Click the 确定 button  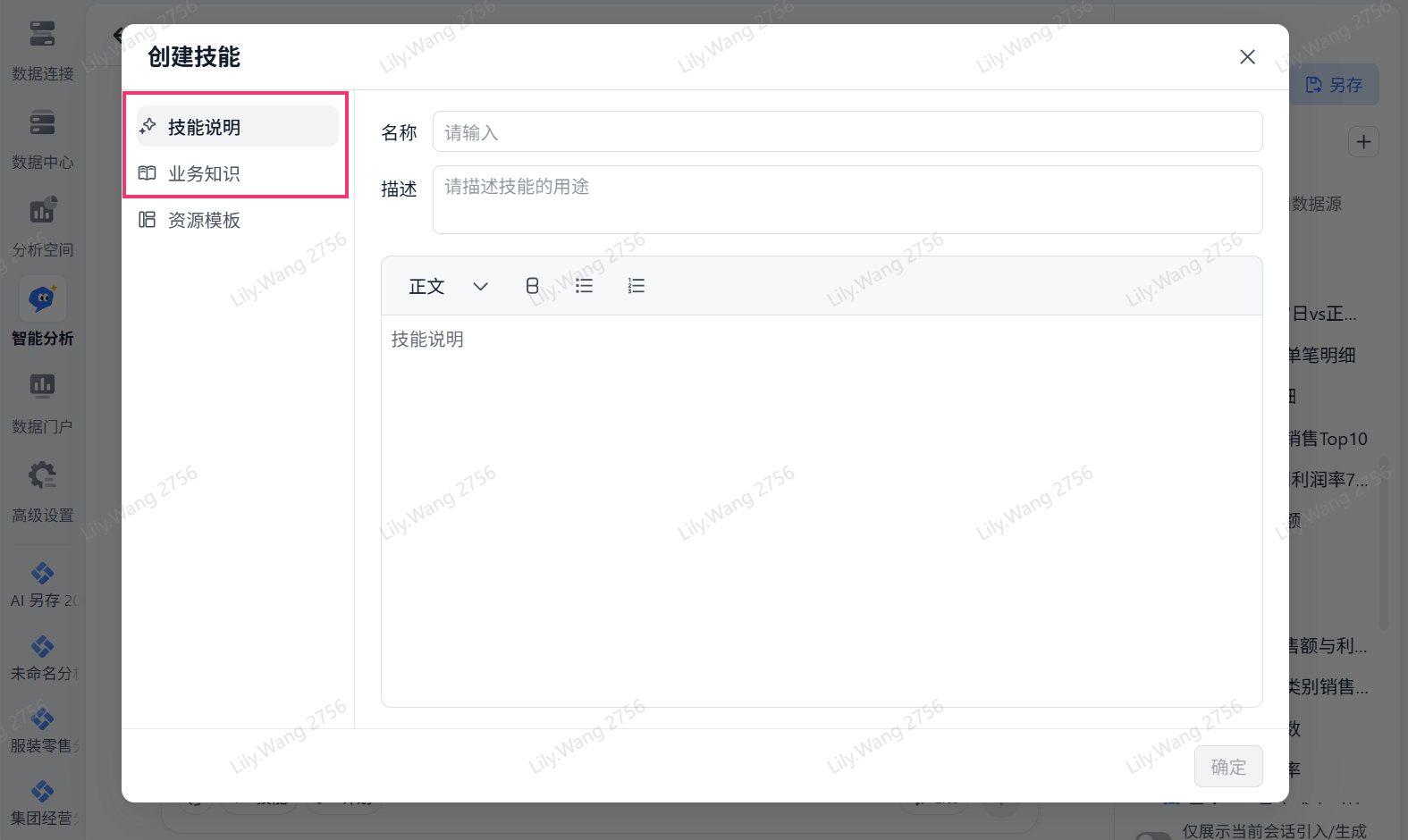[1228, 767]
